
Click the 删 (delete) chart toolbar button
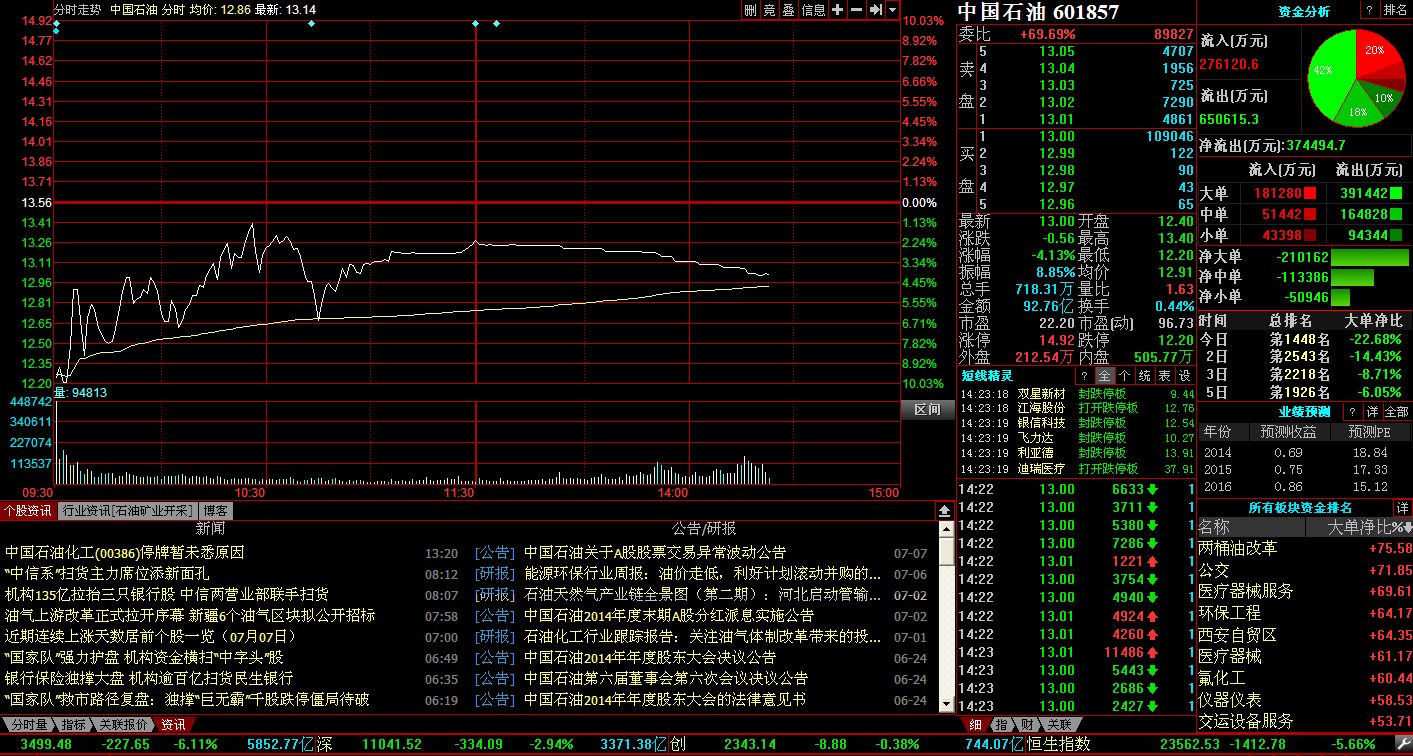pos(750,10)
